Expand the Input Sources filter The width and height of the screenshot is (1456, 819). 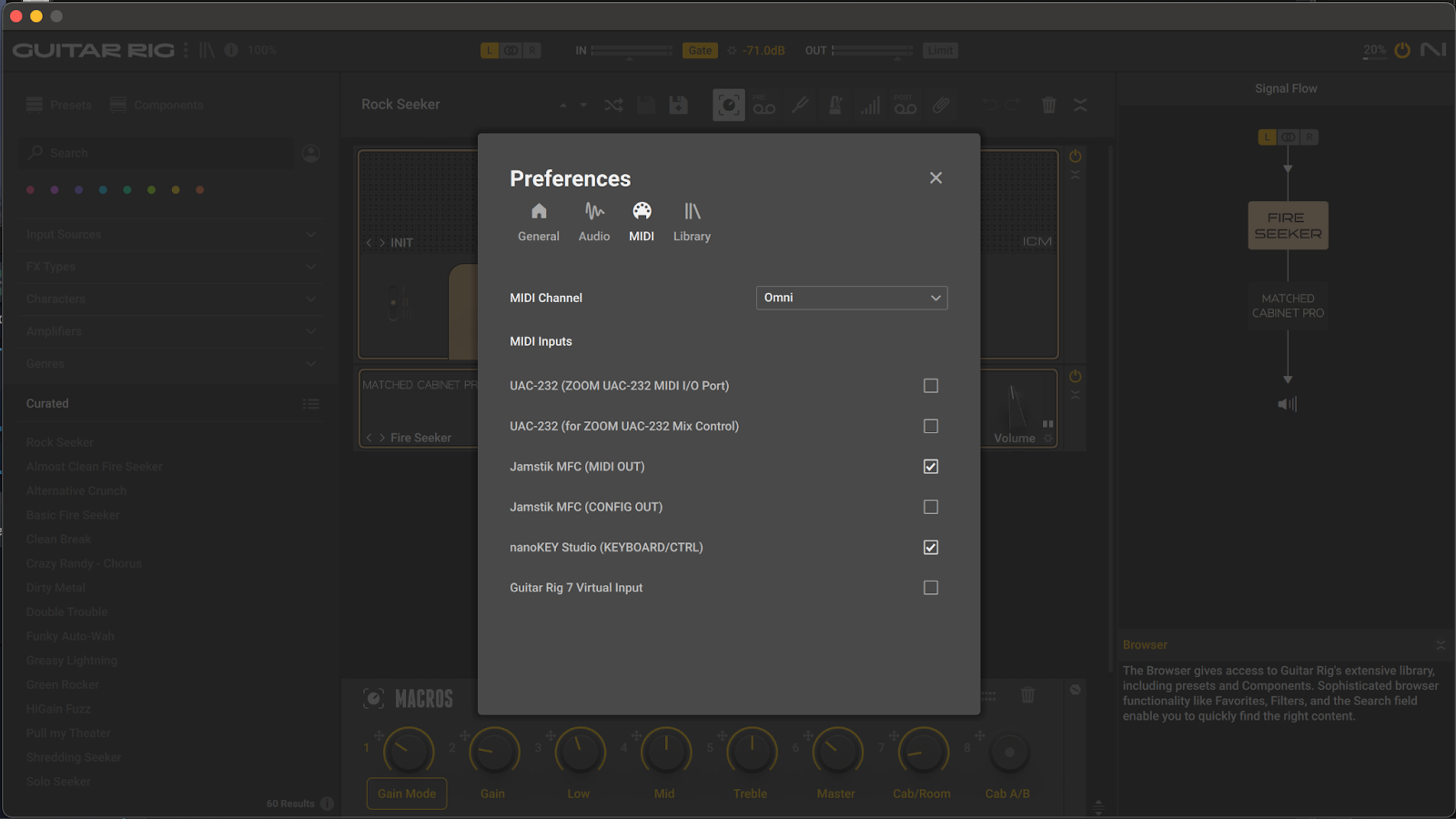click(x=172, y=235)
